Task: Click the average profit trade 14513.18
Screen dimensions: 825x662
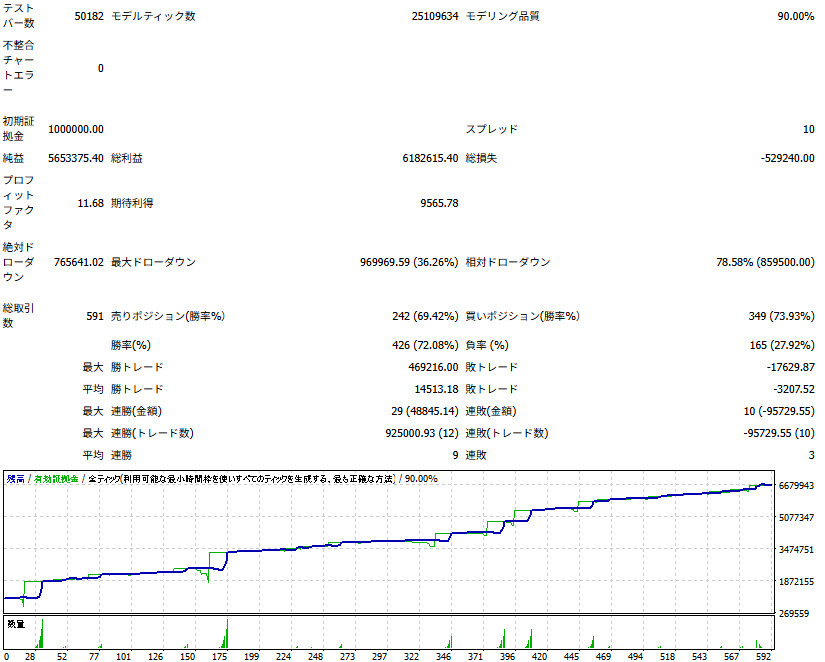Action: pyautogui.click(x=437, y=389)
